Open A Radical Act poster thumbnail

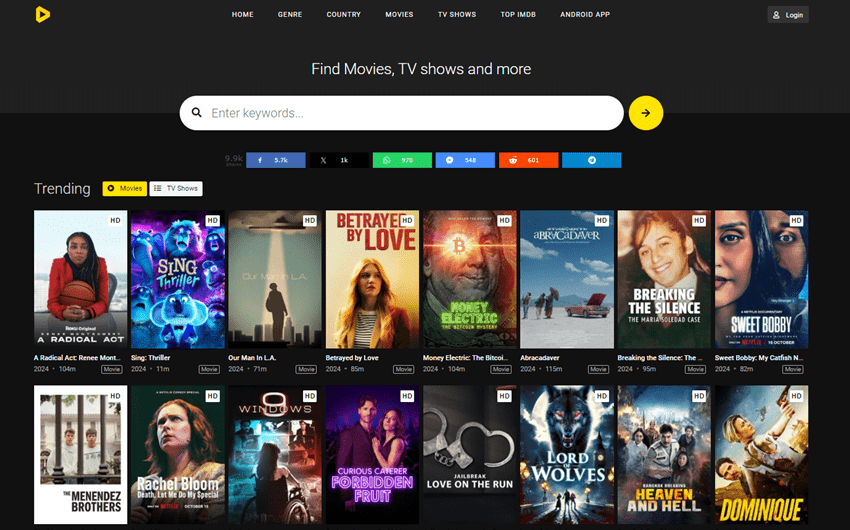(x=80, y=279)
